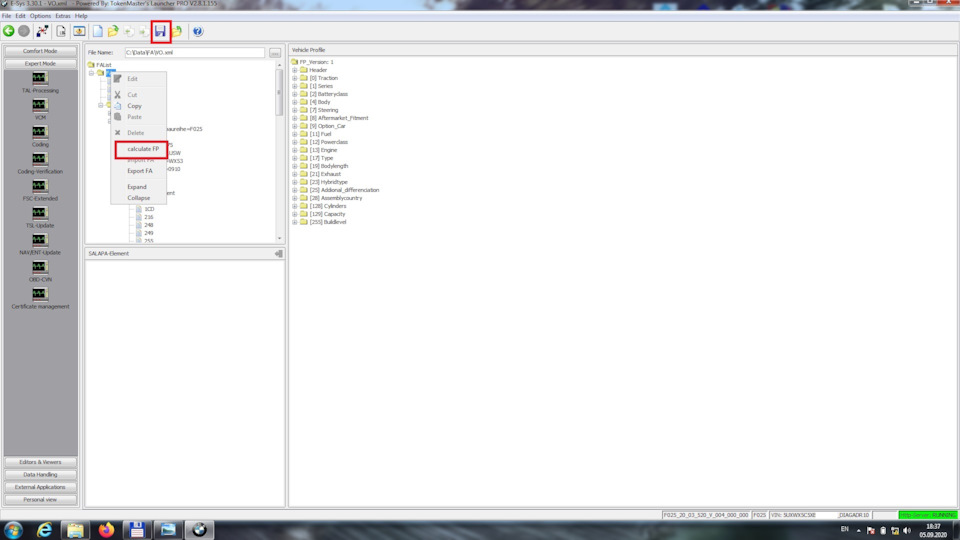Click the File Name path field
The image size is (960, 540).
(x=195, y=53)
